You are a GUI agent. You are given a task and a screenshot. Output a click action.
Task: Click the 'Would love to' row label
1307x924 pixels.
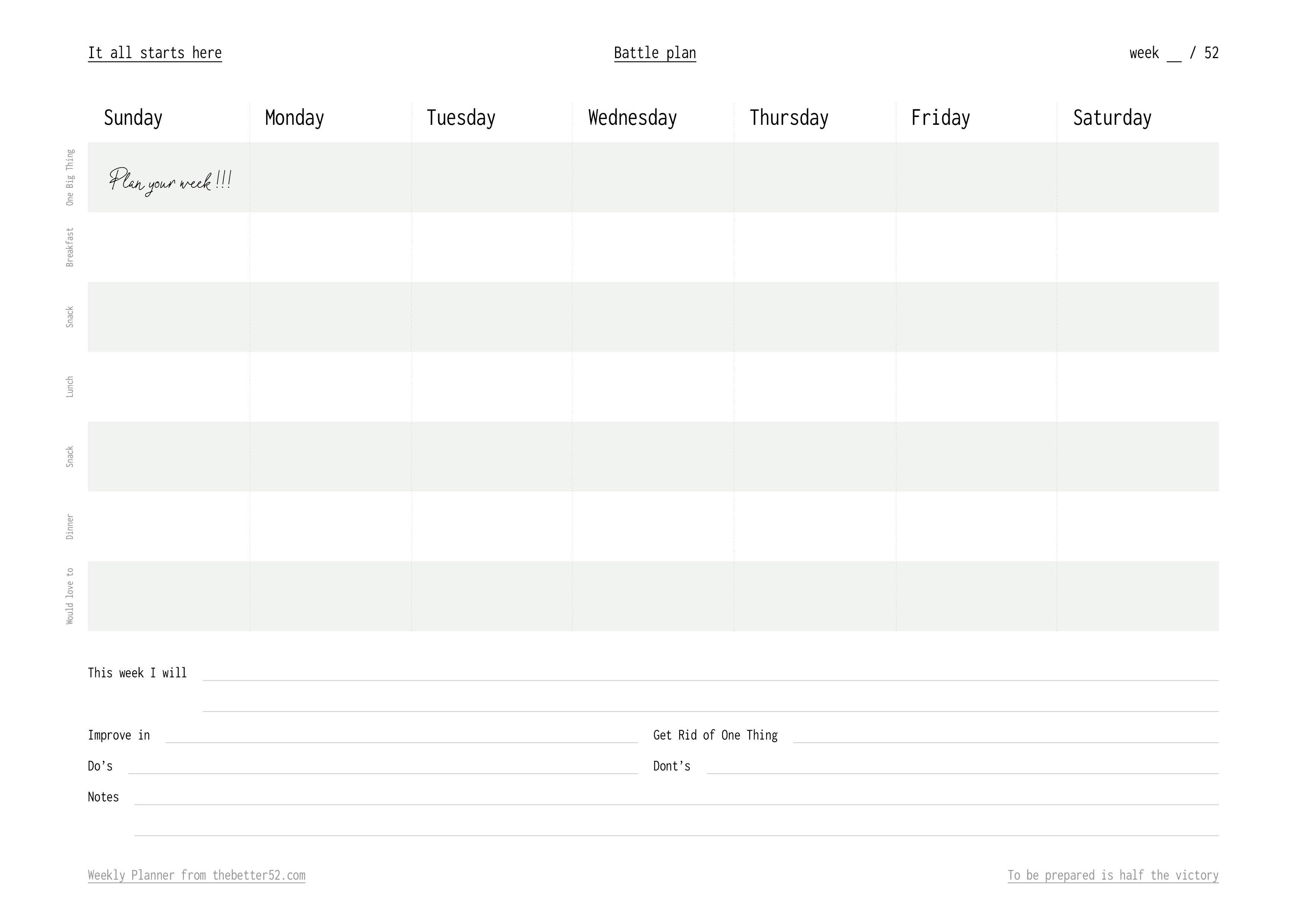click(x=70, y=596)
